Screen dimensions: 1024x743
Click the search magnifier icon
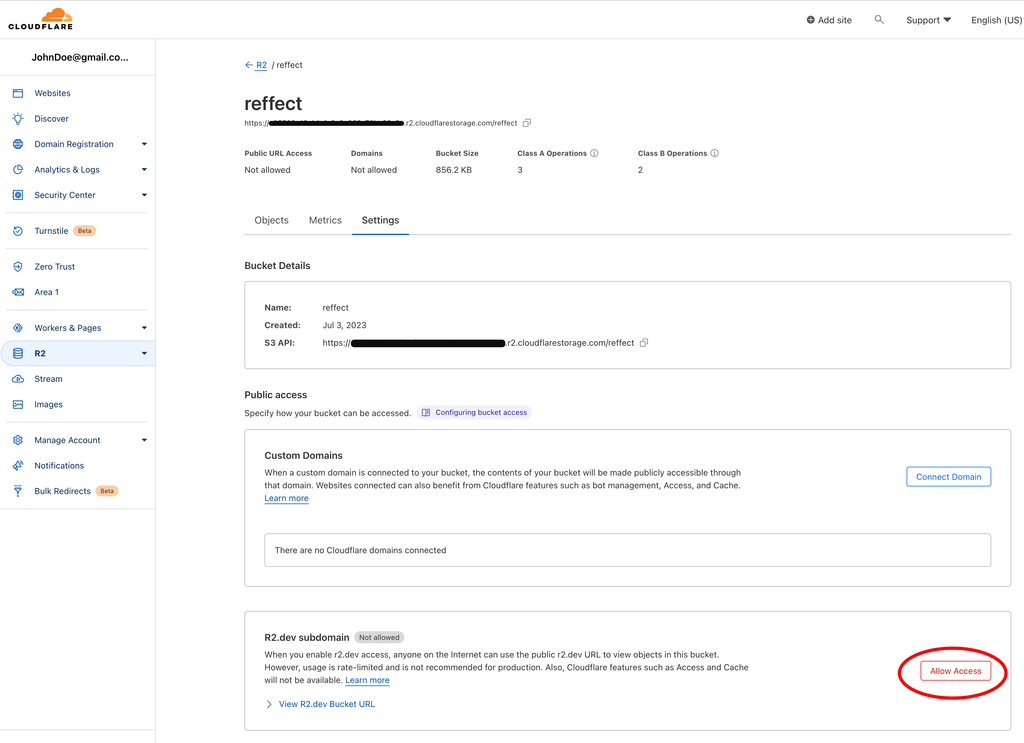(x=879, y=20)
